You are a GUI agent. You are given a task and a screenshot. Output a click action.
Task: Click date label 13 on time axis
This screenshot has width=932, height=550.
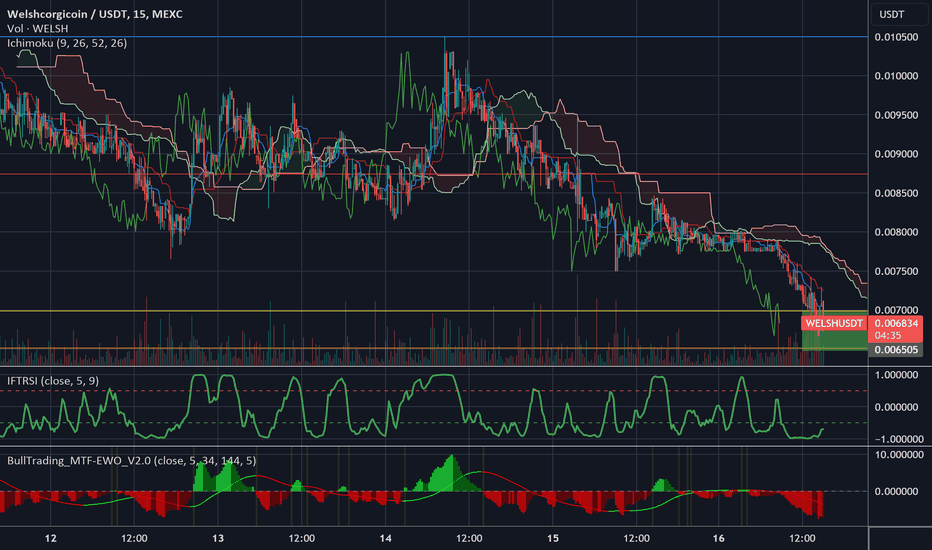(218, 538)
